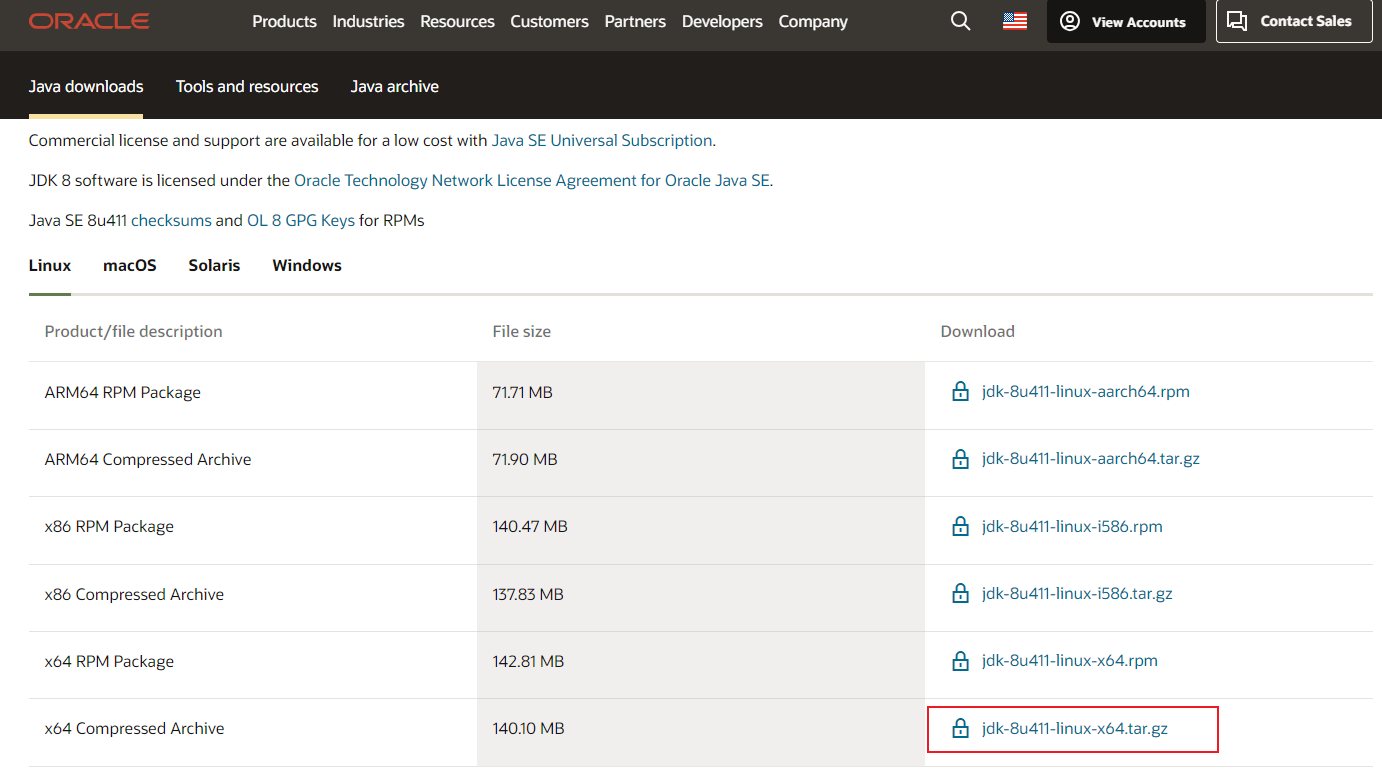Switch to the Solaris platform tab

[214, 265]
